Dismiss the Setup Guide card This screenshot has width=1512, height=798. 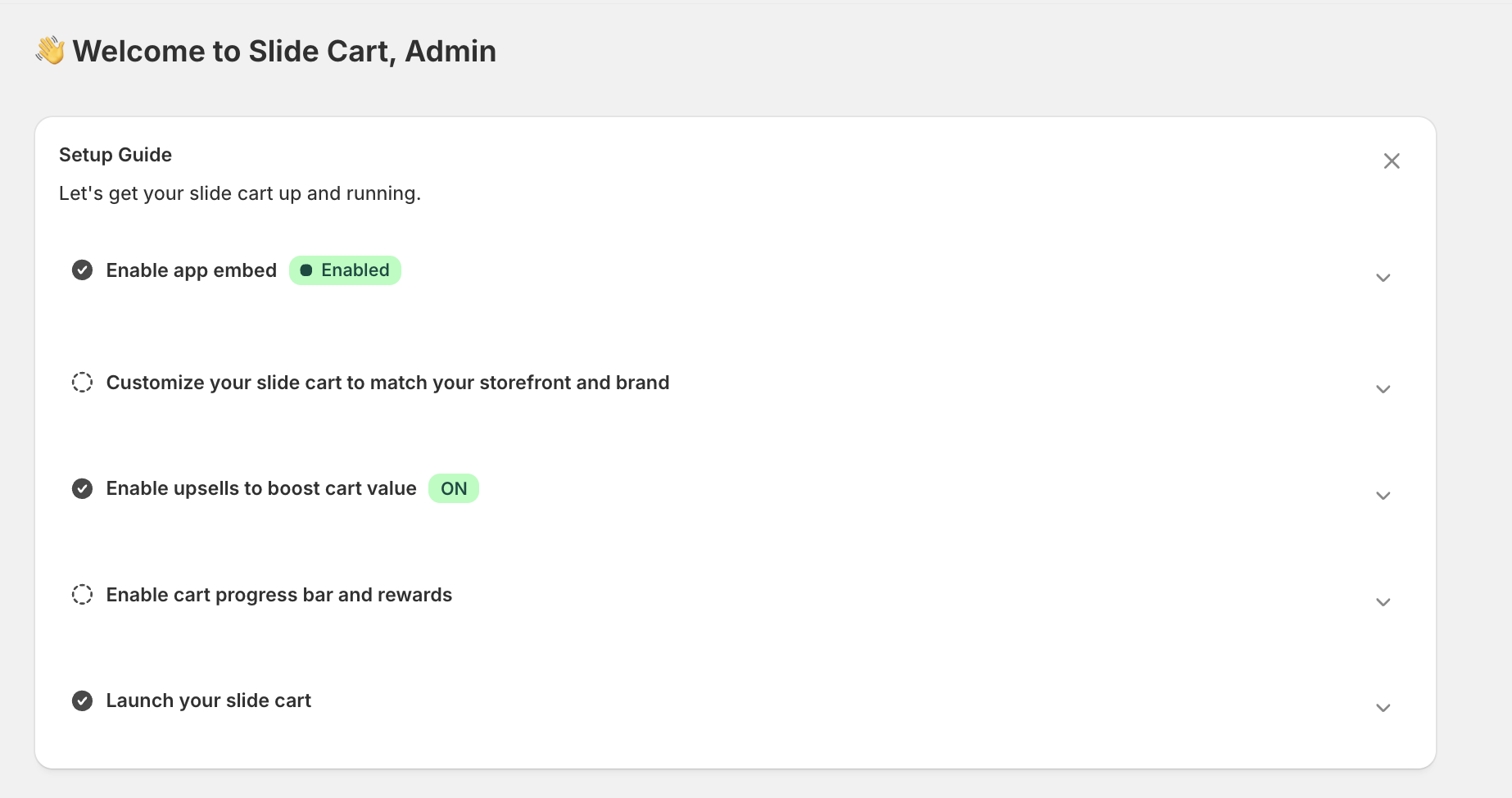[x=1391, y=161]
